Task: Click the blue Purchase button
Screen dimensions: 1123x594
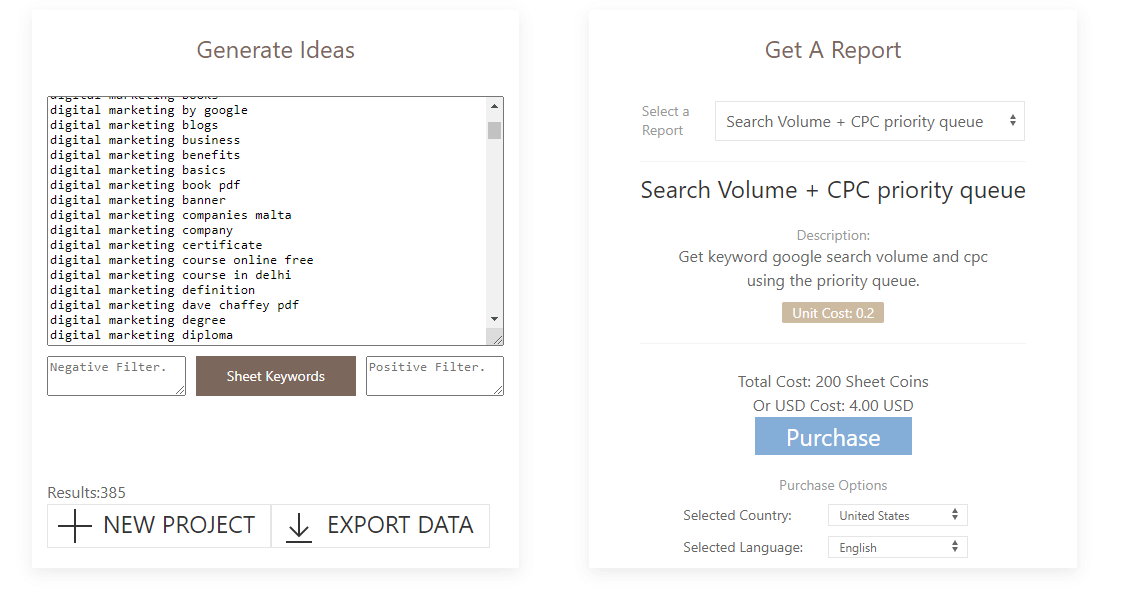Action: (x=833, y=436)
